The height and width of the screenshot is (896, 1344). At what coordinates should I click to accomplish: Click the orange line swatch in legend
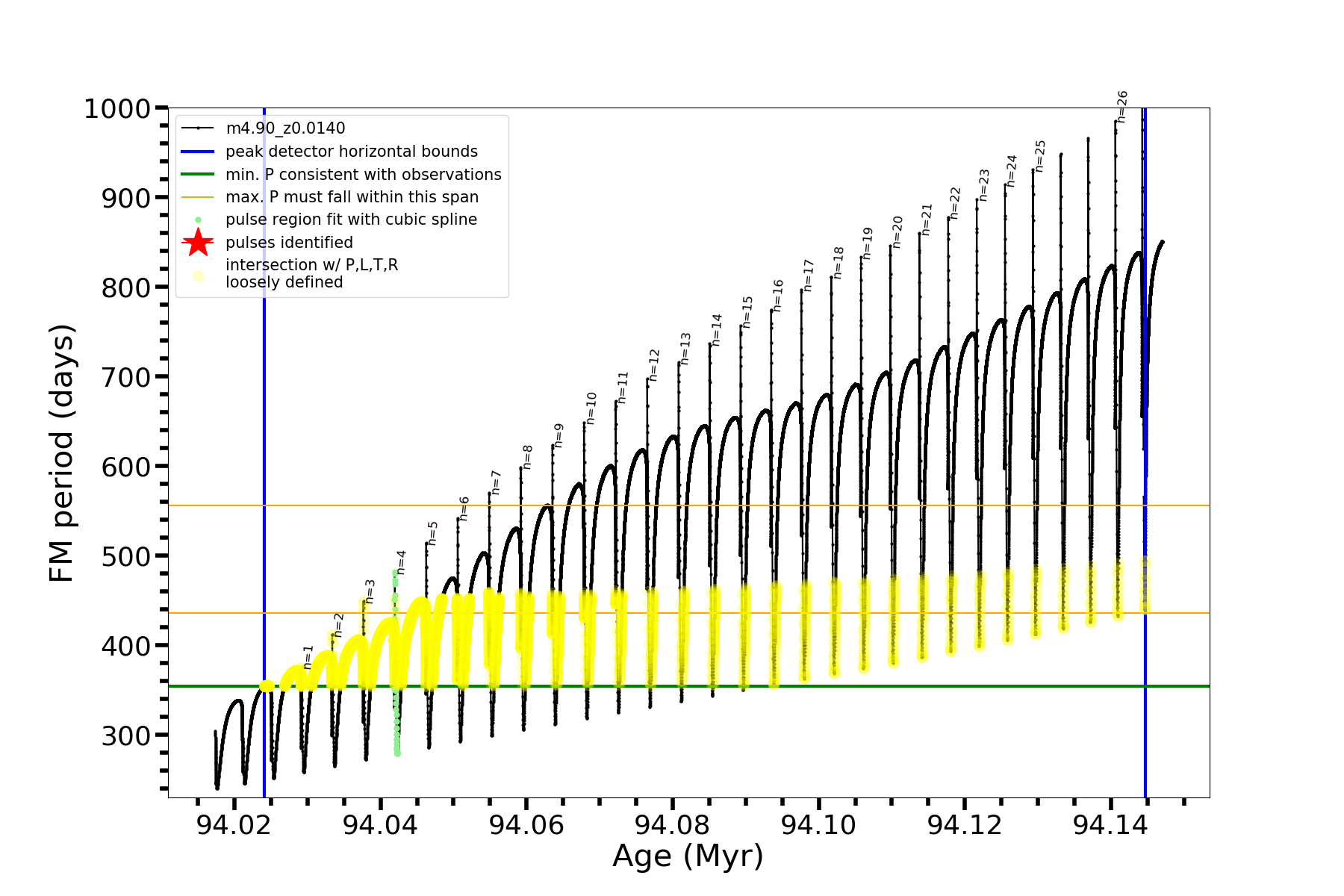198,197
